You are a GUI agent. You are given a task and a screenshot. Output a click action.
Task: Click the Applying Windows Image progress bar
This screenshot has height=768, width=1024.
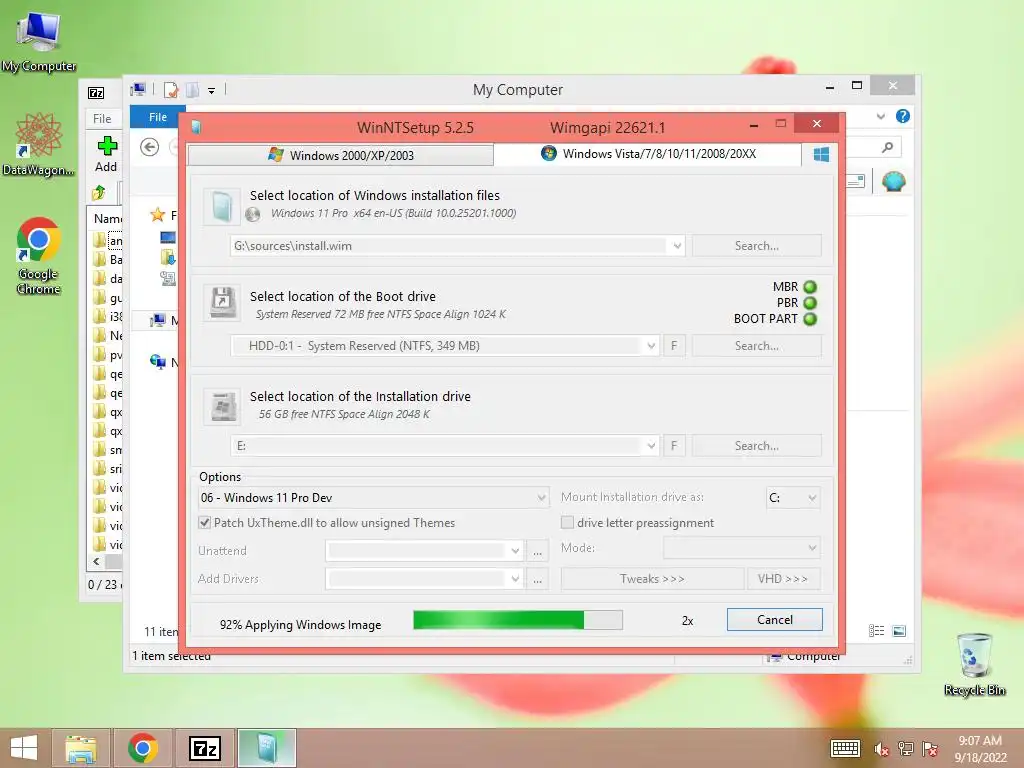[518, 620]
